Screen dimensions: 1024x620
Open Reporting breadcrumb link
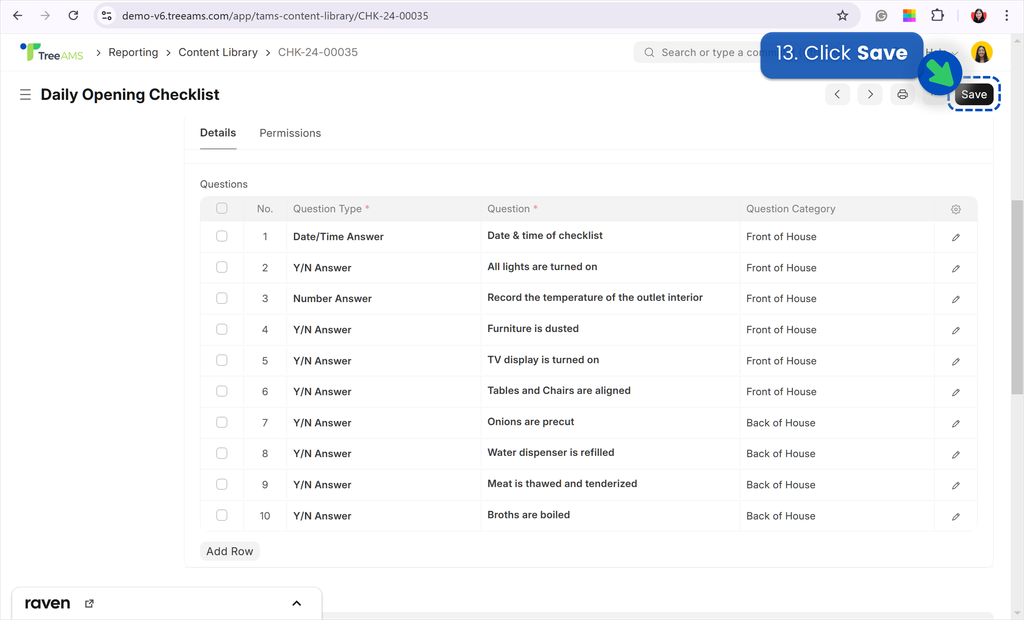[x=133, y=52]
